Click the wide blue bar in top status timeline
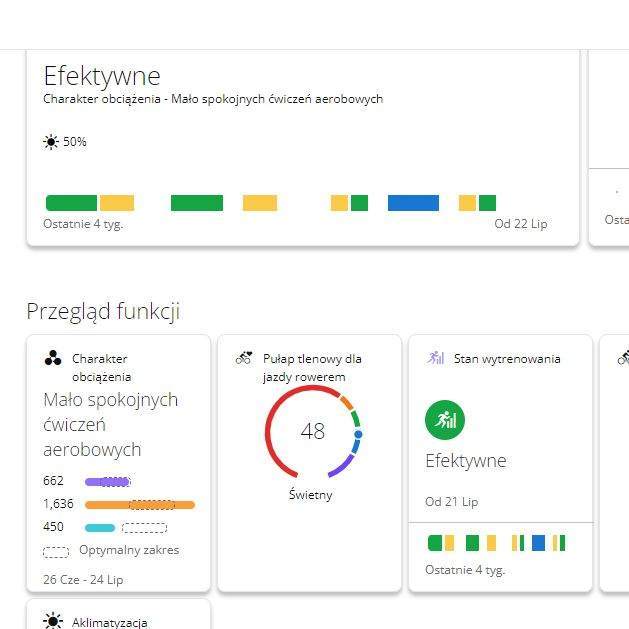This screenshot has height=629, width=629. (413, 203)
